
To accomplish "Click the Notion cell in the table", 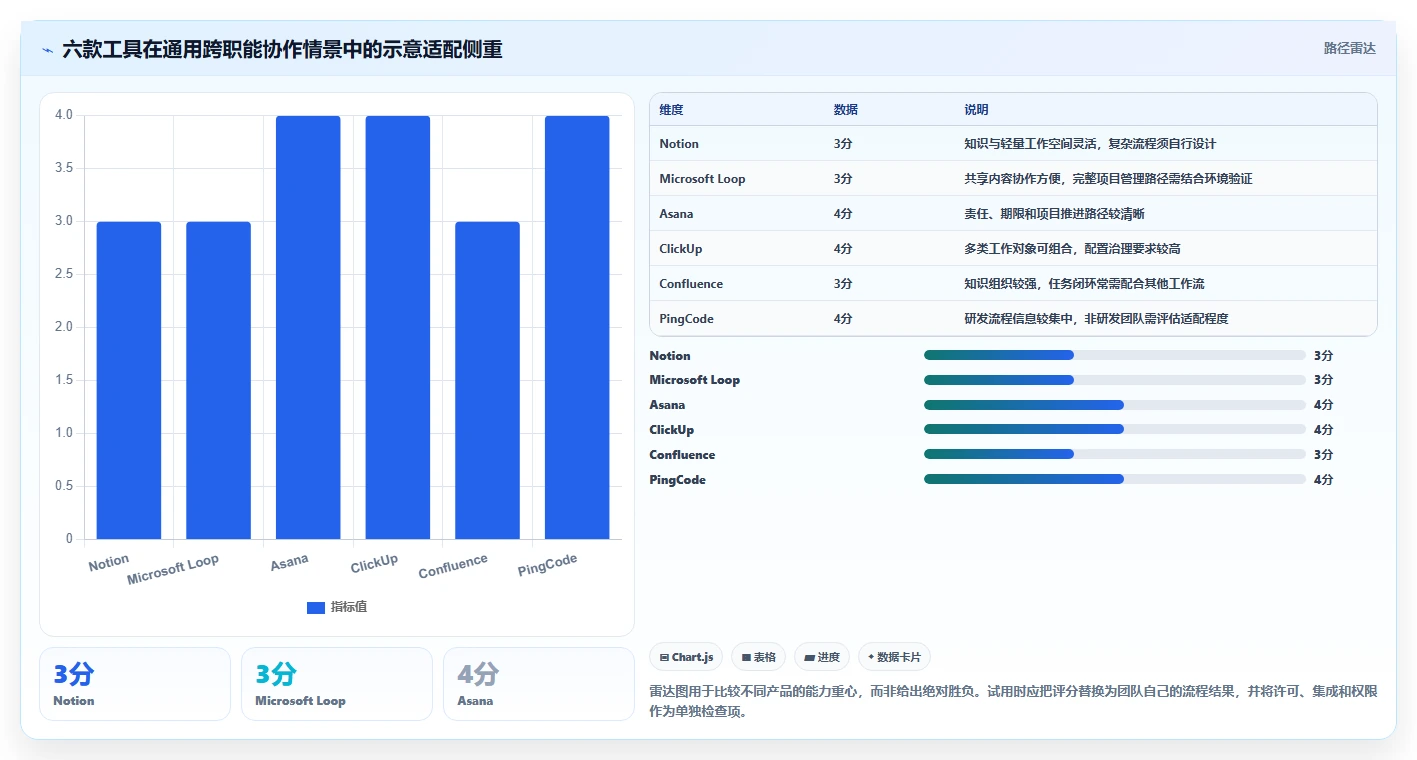I will 679,144.
